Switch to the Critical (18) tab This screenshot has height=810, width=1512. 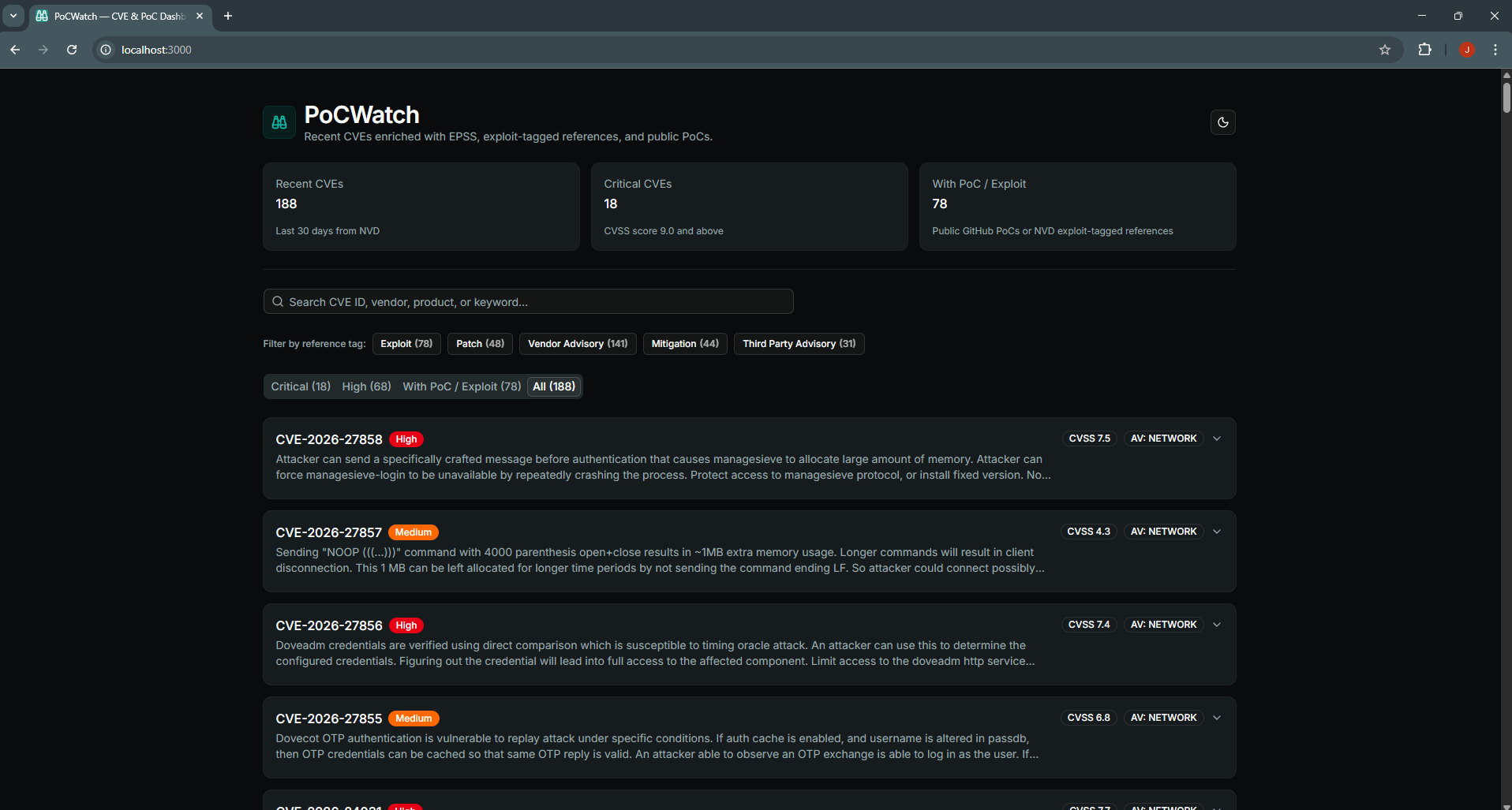(x=301, y=386)
